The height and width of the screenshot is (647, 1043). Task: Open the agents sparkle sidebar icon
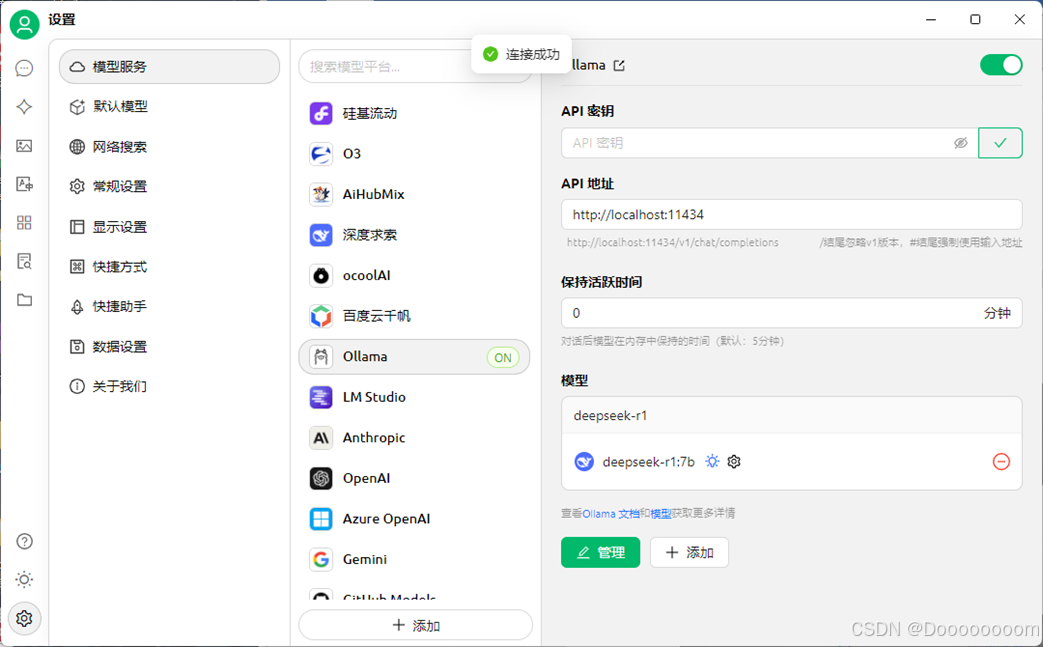point(25,107)
